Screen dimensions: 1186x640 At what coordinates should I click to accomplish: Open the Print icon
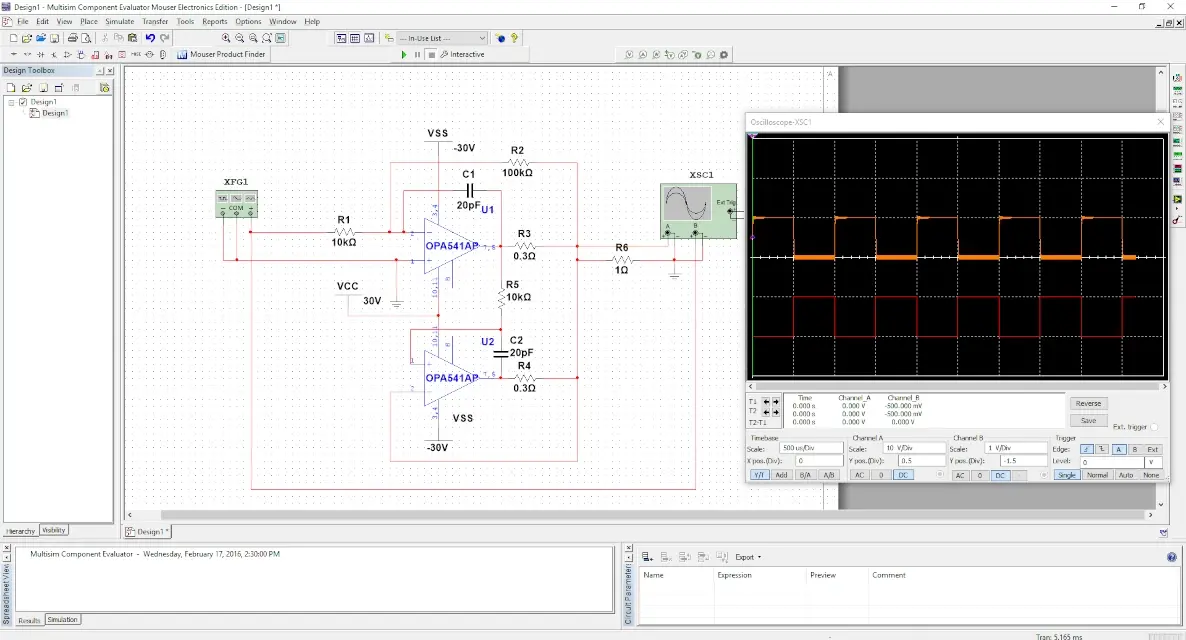(72, 37)
